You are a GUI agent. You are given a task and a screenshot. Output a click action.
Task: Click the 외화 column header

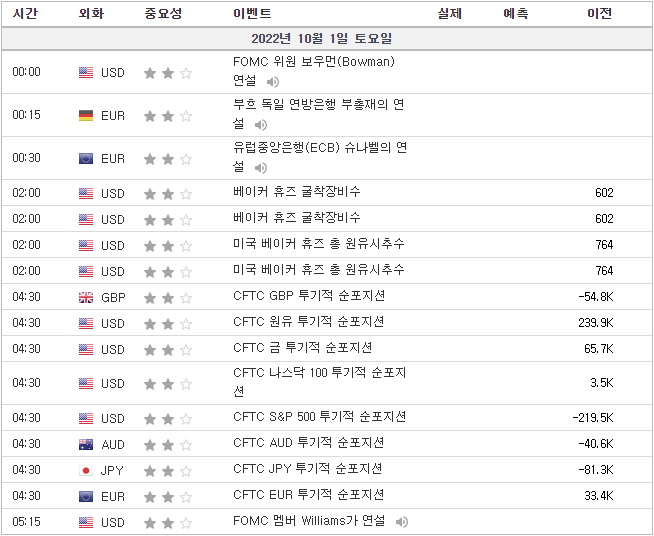click(x=91, y=13)
